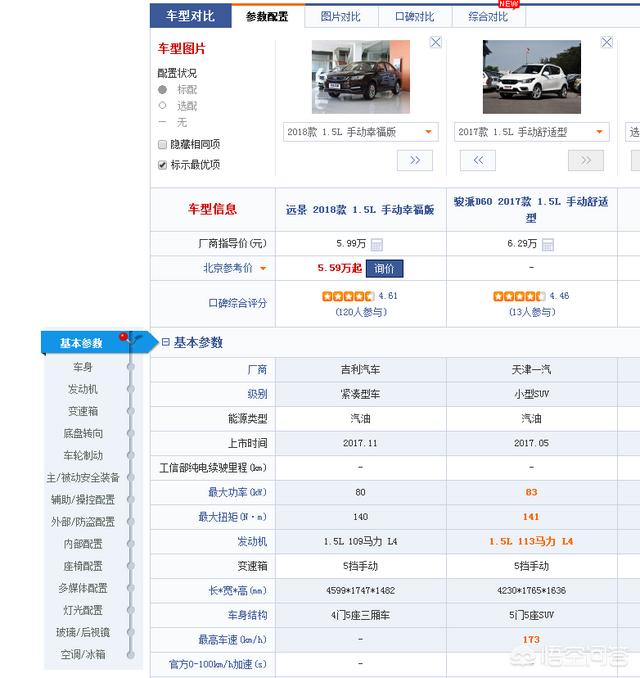Viewport: 640px width, 678px height.
Task: Open the 2018款 1.5L 手动幸福版 dropdown
Action: point(360,132)
